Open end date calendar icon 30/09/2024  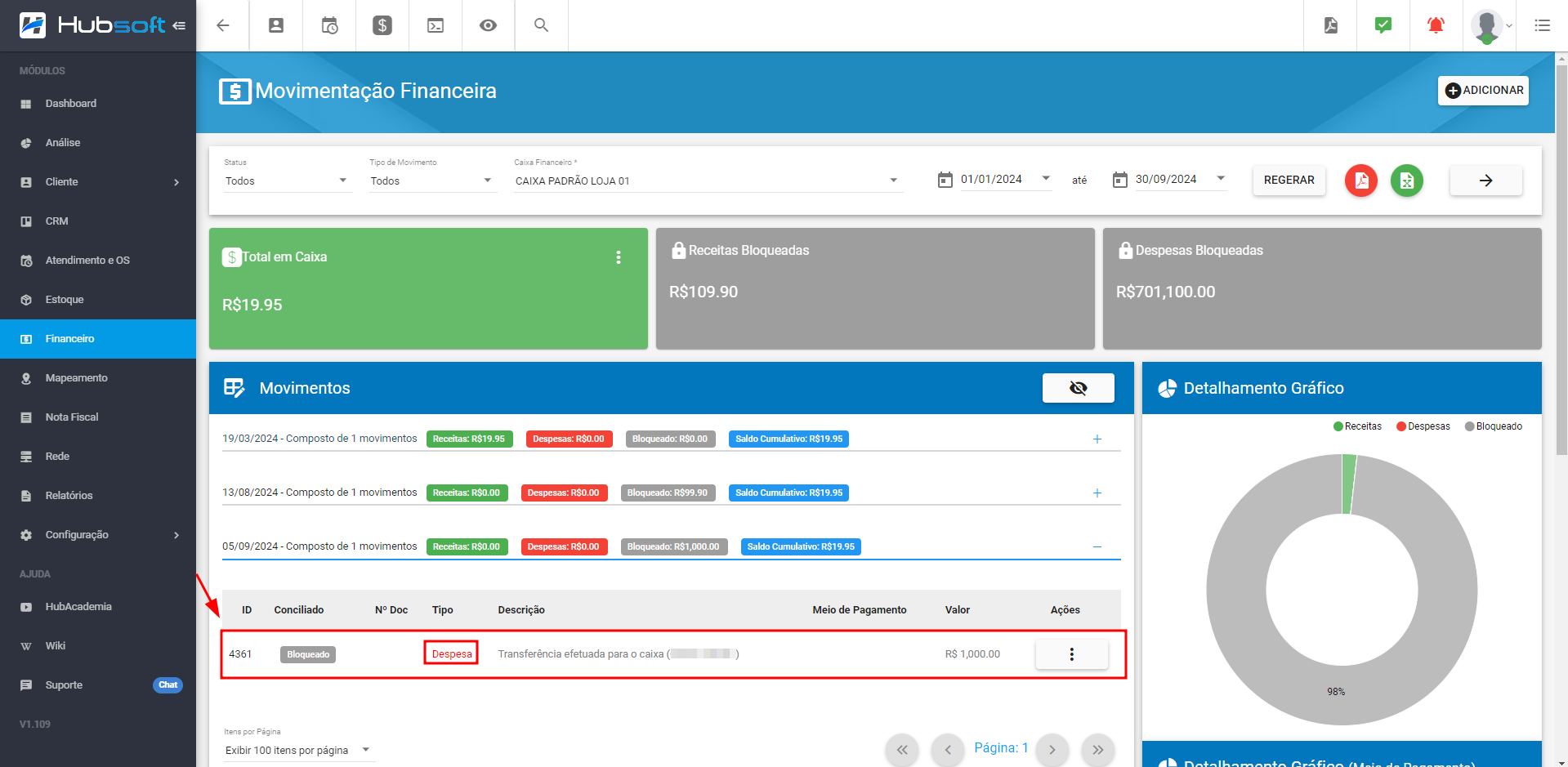point(1119,180)
